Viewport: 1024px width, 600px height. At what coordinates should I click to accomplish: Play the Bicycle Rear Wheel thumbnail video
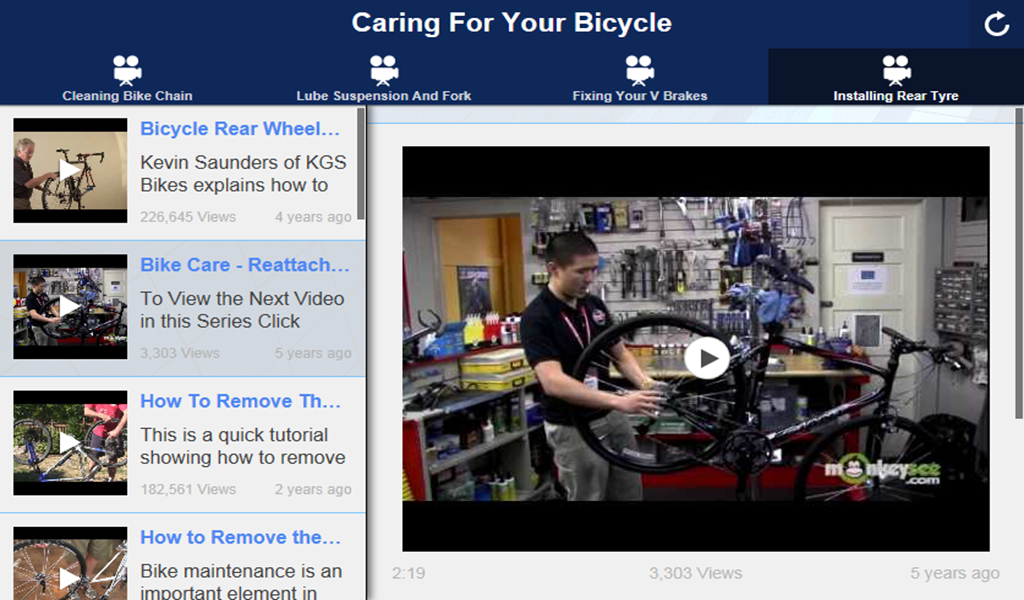click(70, 170)
